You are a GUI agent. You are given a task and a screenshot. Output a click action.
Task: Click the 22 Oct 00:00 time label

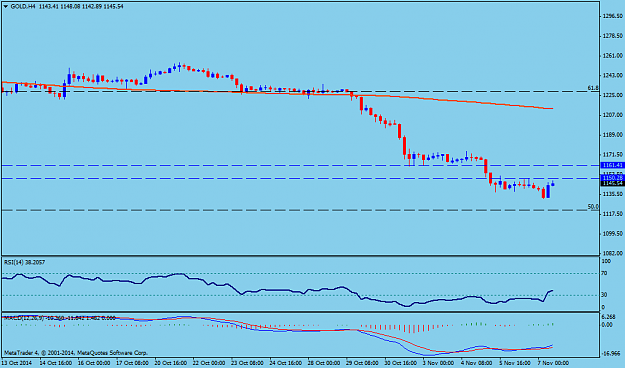point(209,363)
